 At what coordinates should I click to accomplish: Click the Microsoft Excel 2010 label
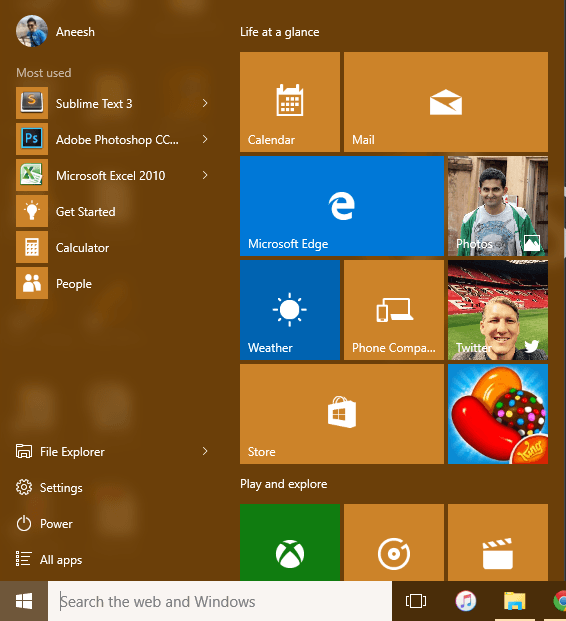[111, 175]
